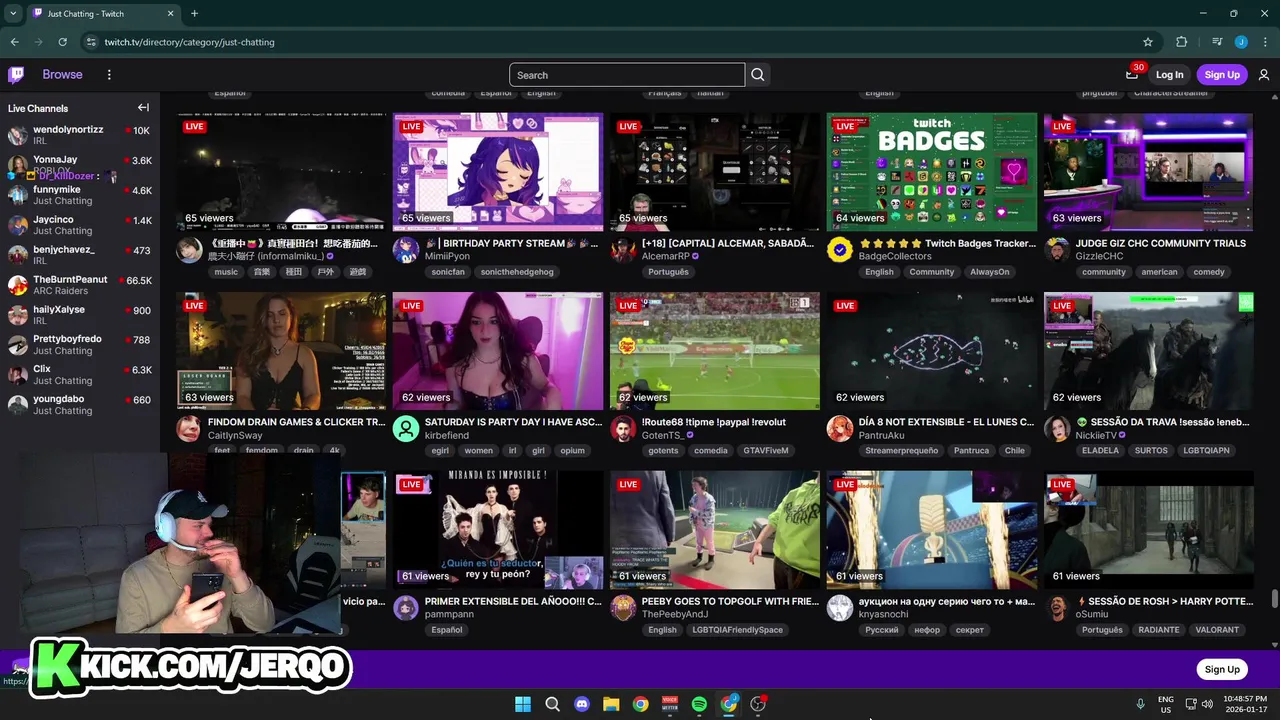Open the notifications inbox with 30 badge
1280x720 pixels.
pos(1132,74)
